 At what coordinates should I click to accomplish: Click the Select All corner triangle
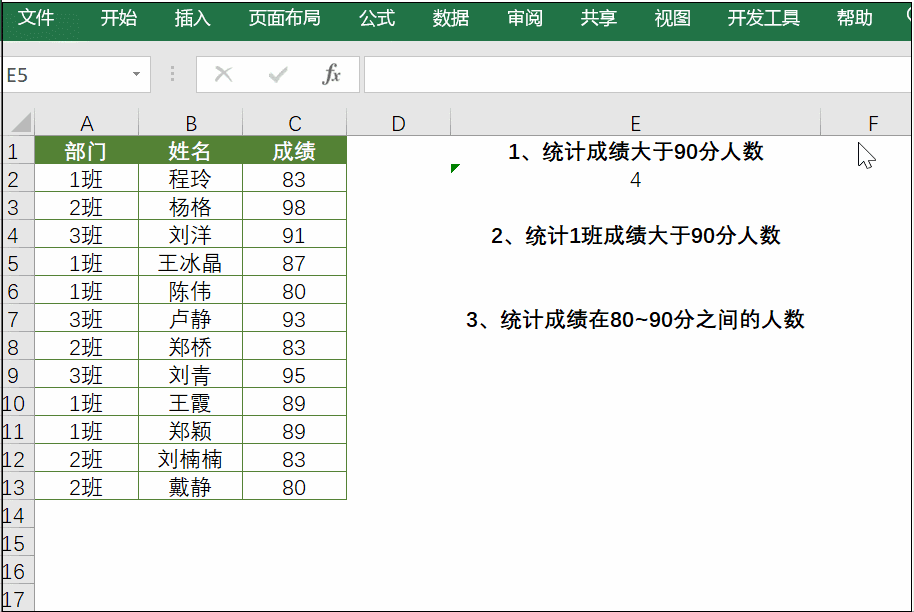click(21, 122)
